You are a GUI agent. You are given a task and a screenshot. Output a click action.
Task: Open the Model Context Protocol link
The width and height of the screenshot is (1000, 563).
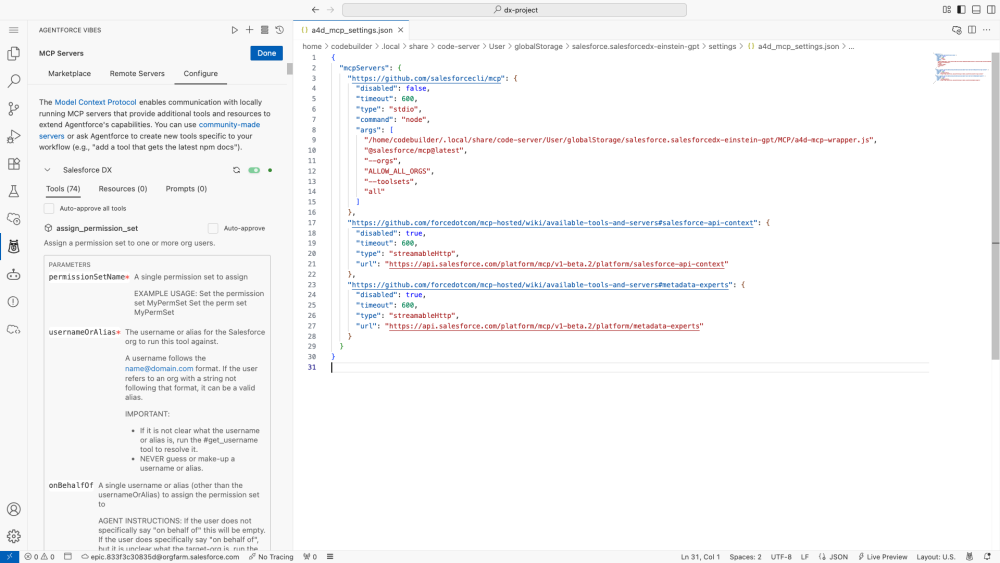[x=96, y=102]
